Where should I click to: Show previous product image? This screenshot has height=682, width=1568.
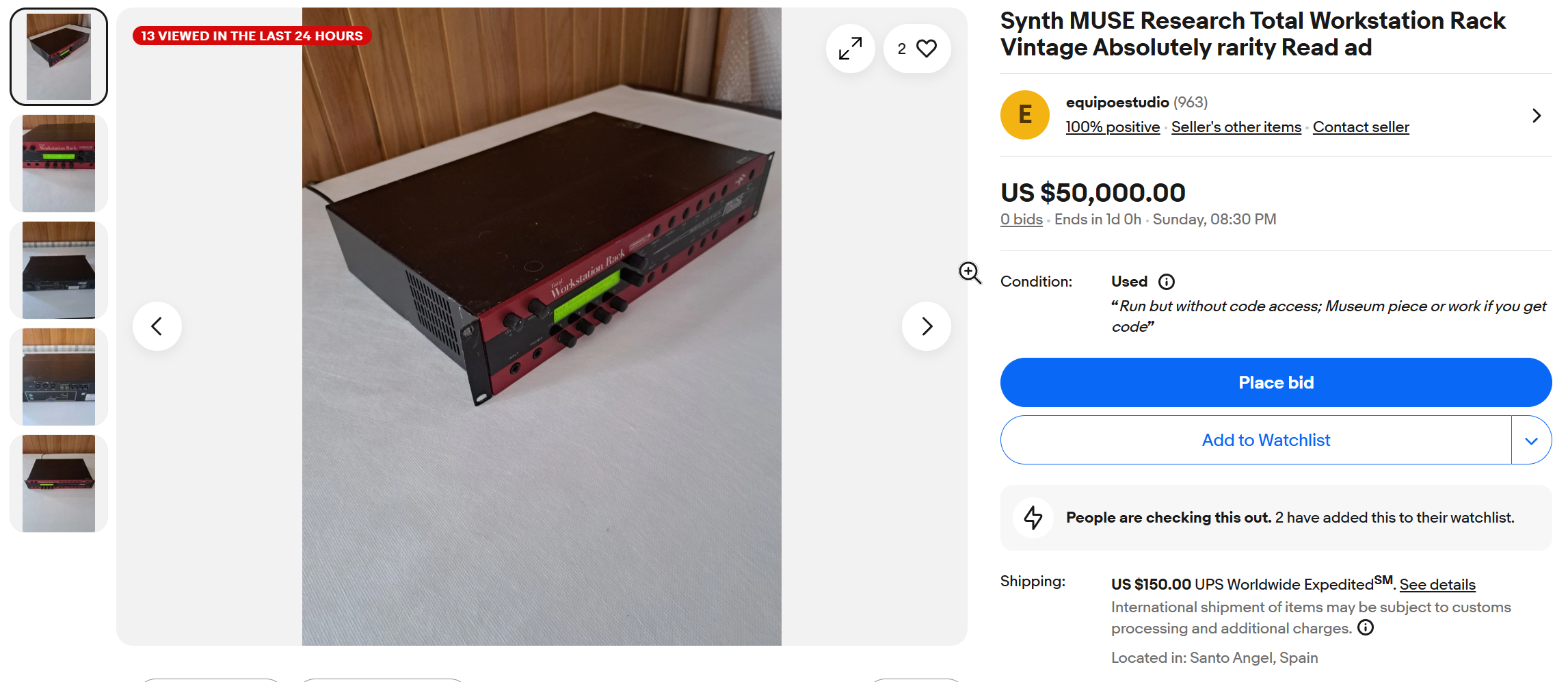coord(157,326)
